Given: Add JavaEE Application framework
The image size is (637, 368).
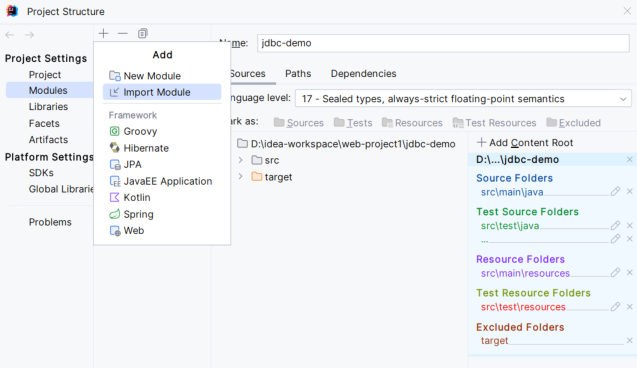Looking at the screenshot, I should tap(162, 181).
